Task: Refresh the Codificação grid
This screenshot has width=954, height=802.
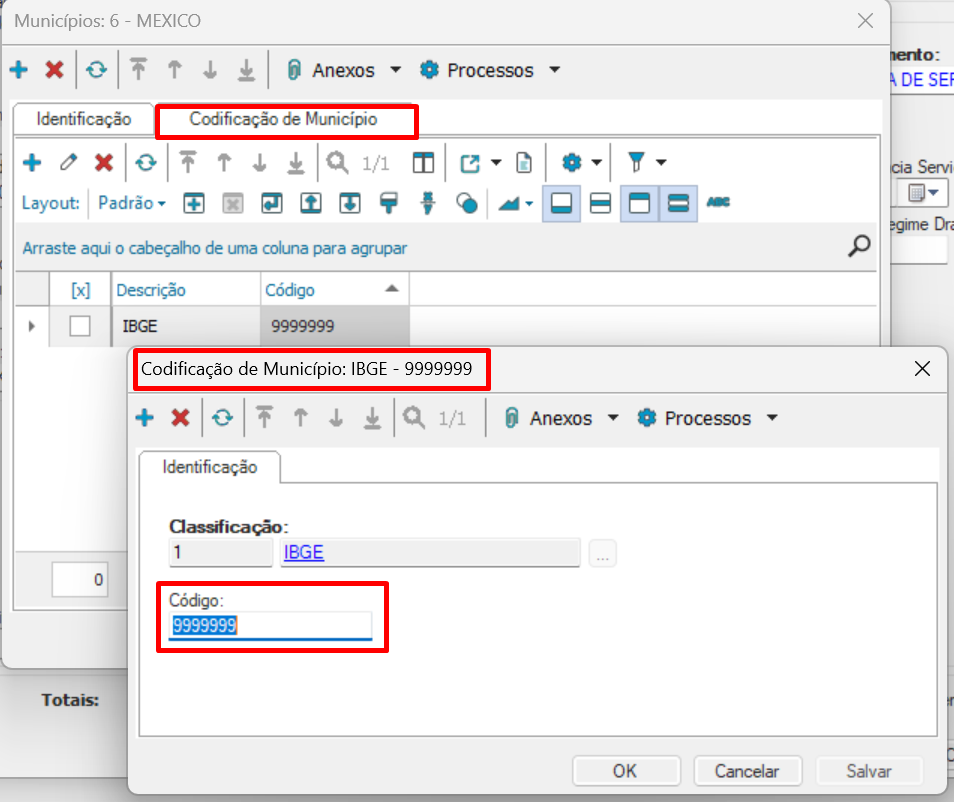Action: pyautogui.click(x=146, y=162)
